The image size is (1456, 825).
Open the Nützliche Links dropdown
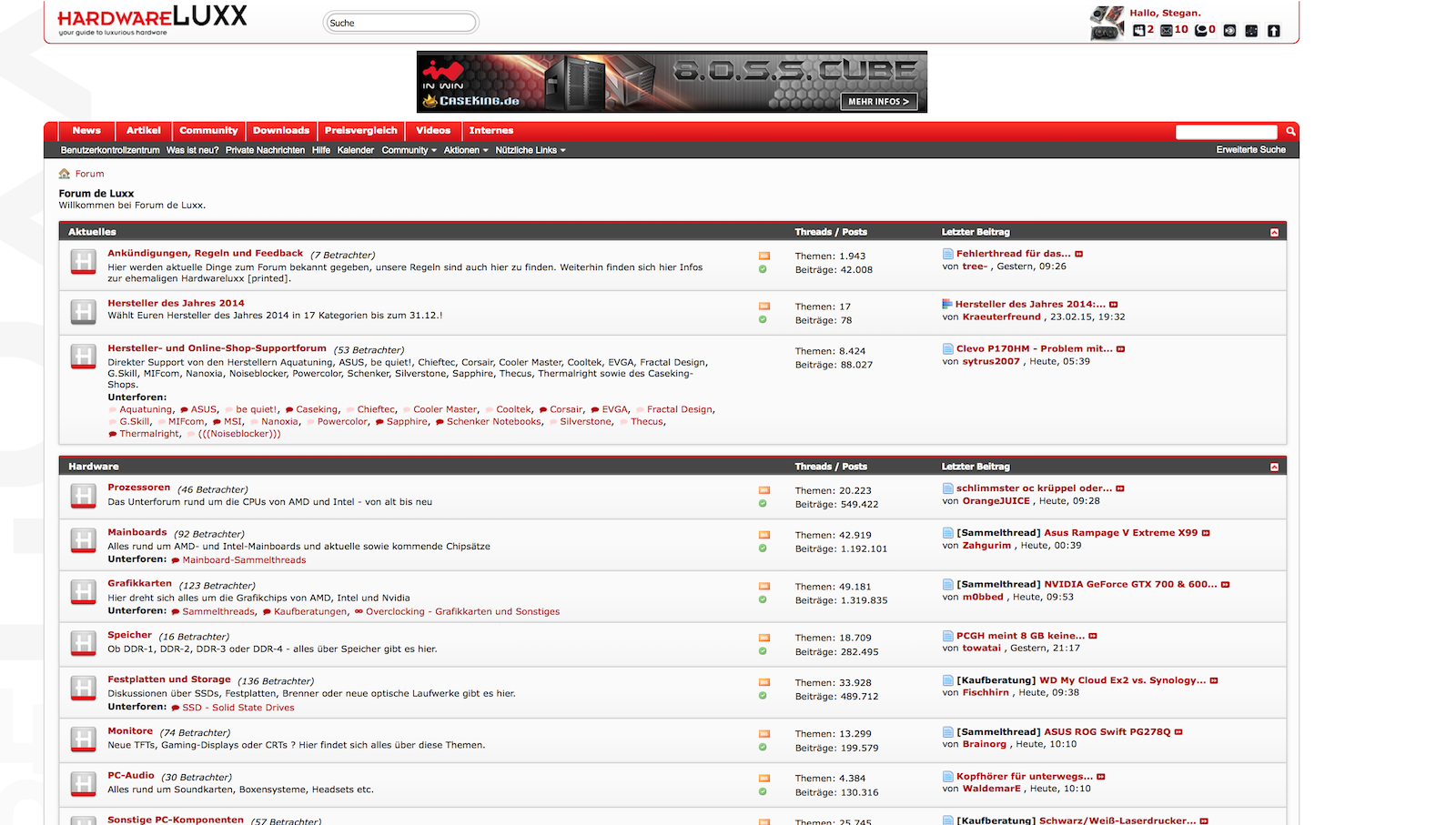point(531,150)
